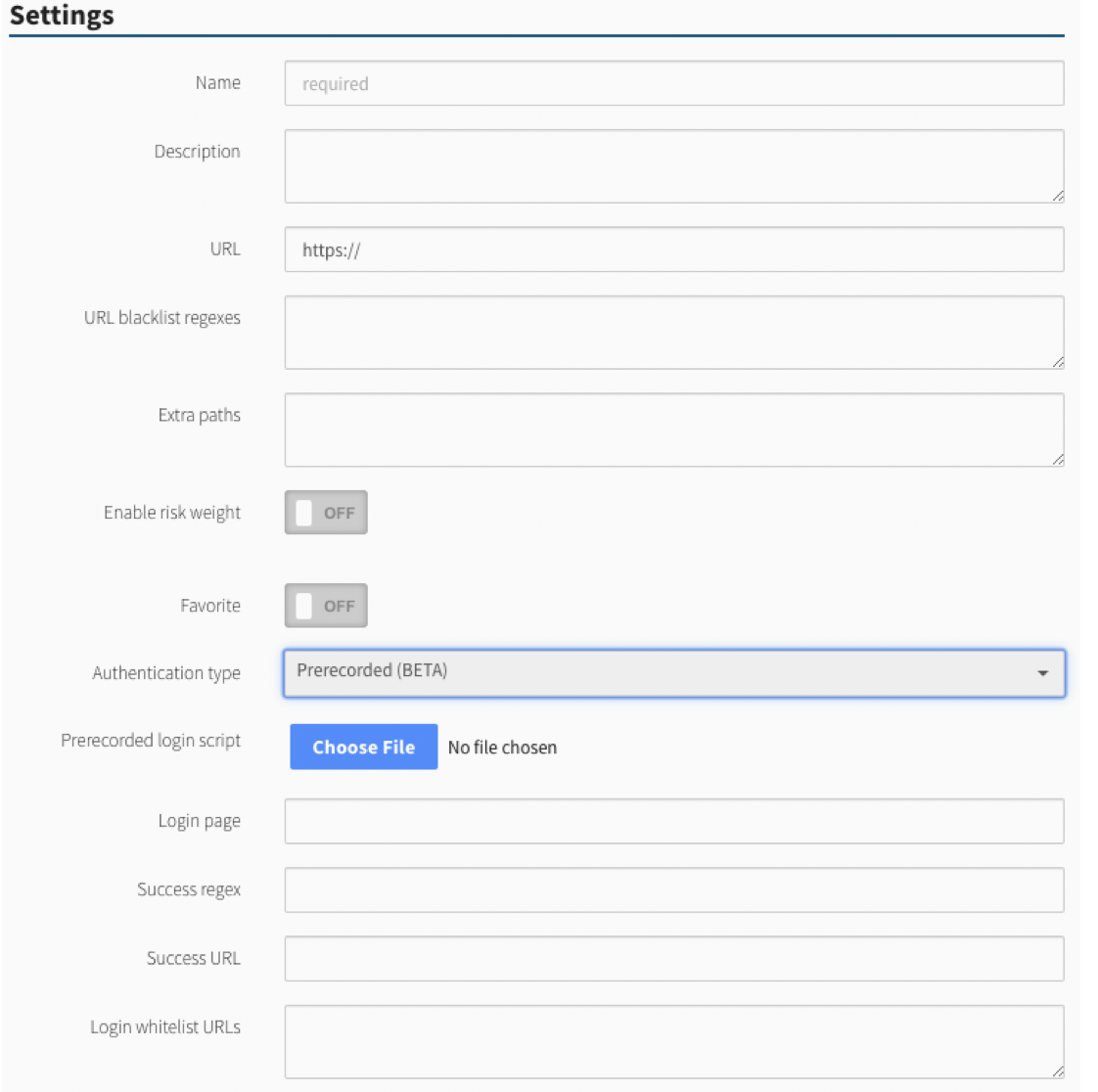Click the URL blacklist regexes resize handle
This screenshot has width=1098, height=1092.
(1058, 363)
